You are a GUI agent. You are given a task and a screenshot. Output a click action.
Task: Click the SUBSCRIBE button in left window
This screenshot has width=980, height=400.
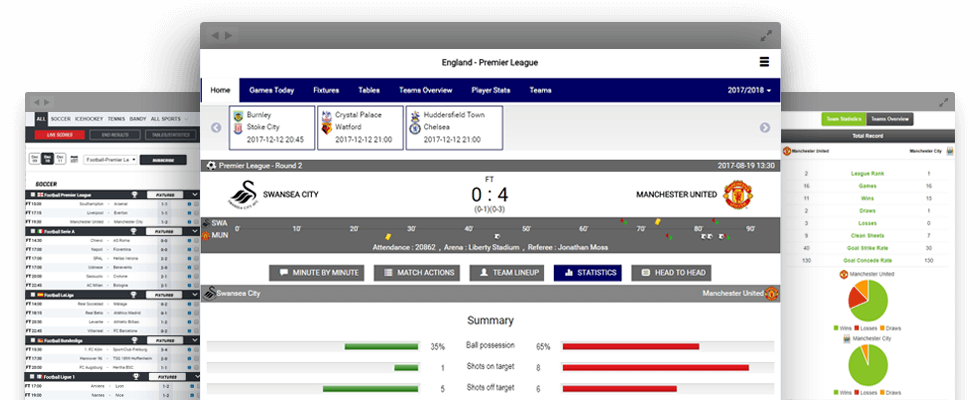(x=163, y=160)
